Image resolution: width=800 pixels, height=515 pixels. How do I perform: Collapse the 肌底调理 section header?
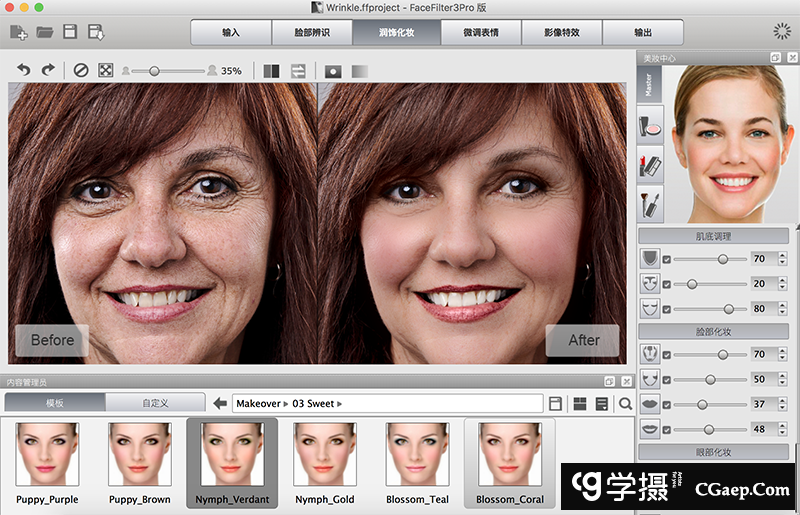713,236
